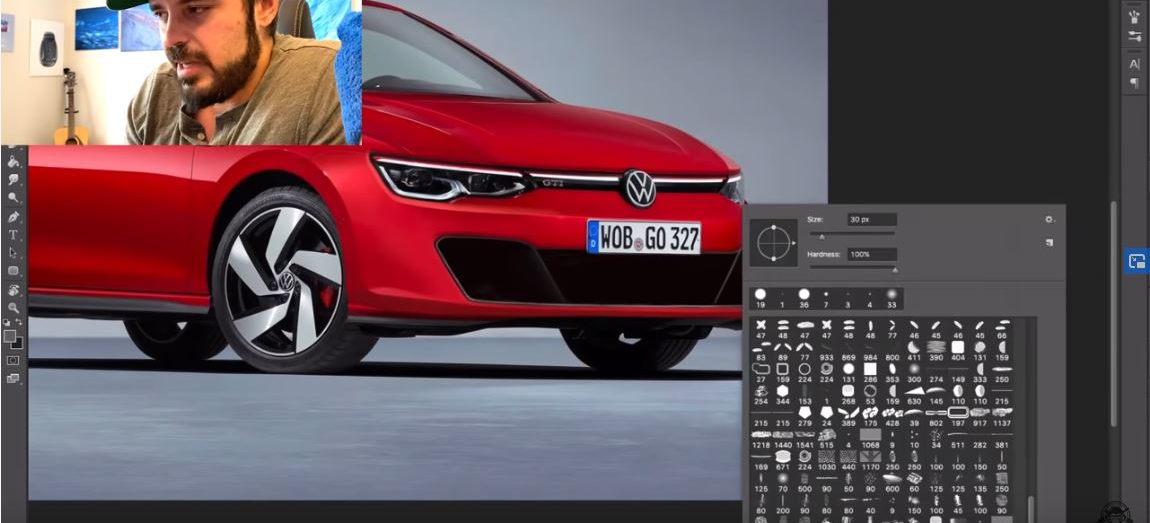The height and width of the screenshot is (523, 1150).
Task: Reset to default foreground and background colors
Action: coord(6,324)
